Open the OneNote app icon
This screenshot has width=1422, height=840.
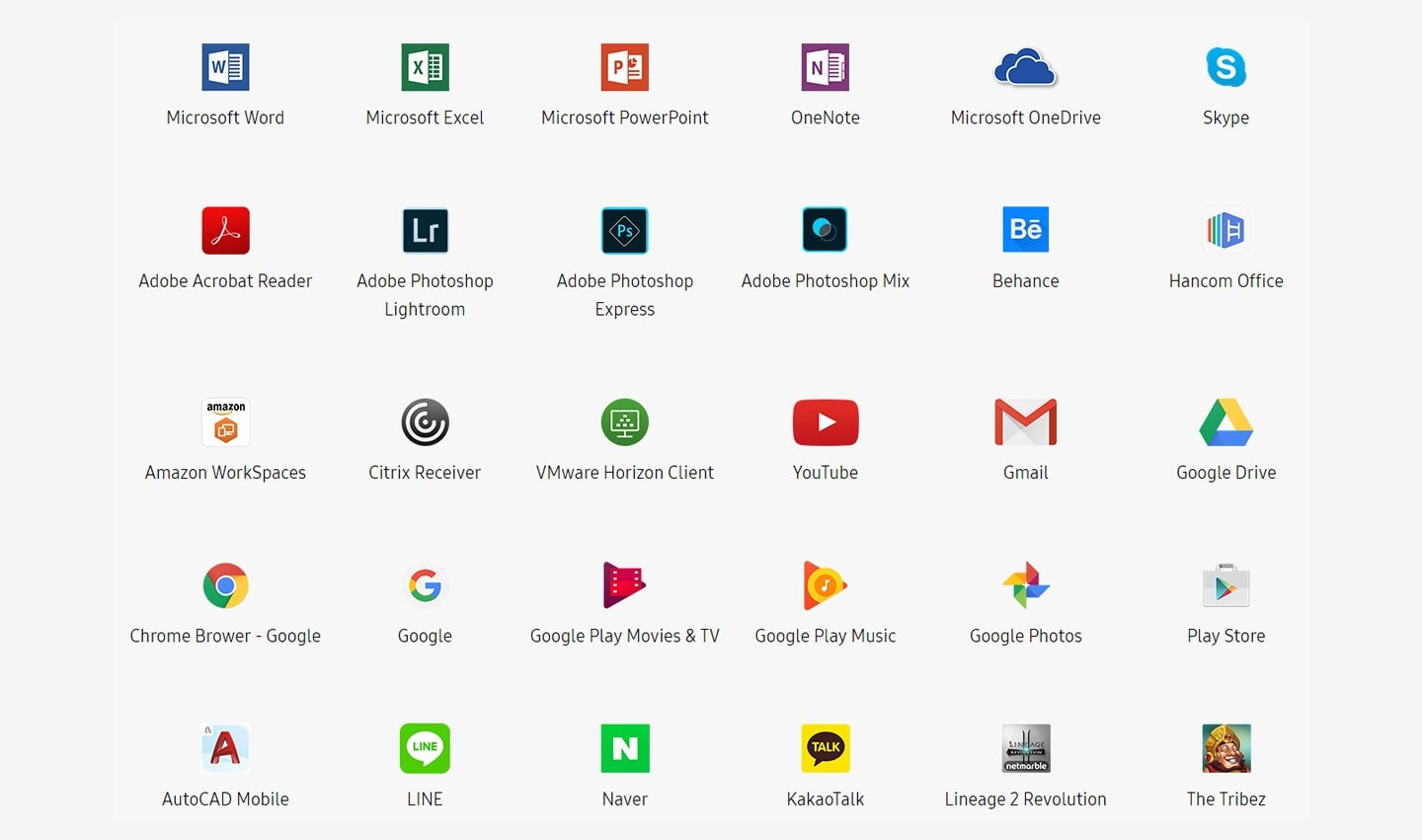pyautogui.click(x=826, y=67)
